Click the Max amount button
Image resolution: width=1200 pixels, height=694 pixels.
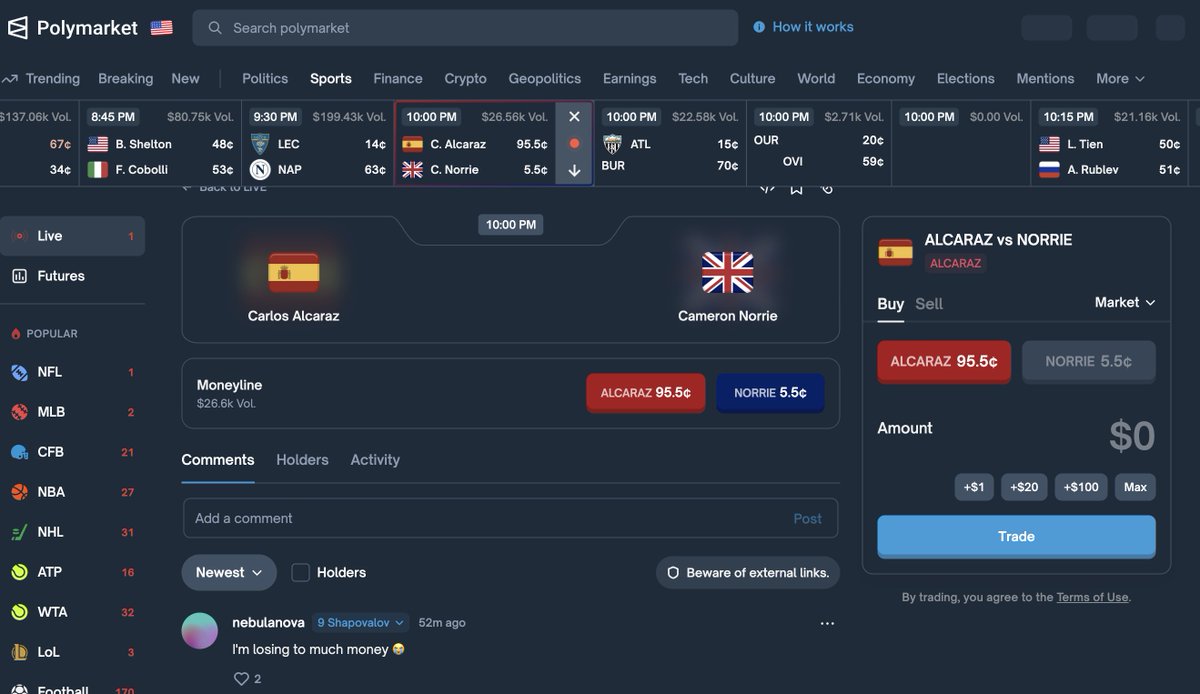click(x=1135, y=487)
